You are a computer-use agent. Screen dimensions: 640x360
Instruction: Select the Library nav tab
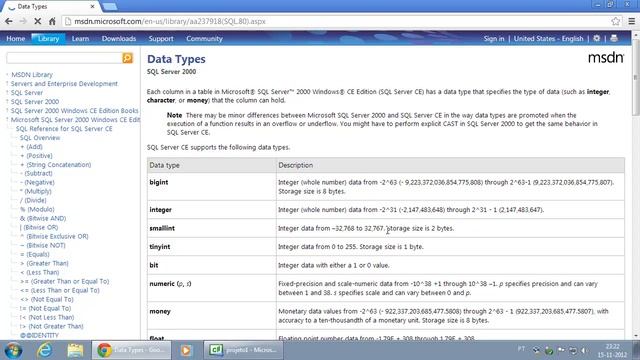click(x=48, y=39)
